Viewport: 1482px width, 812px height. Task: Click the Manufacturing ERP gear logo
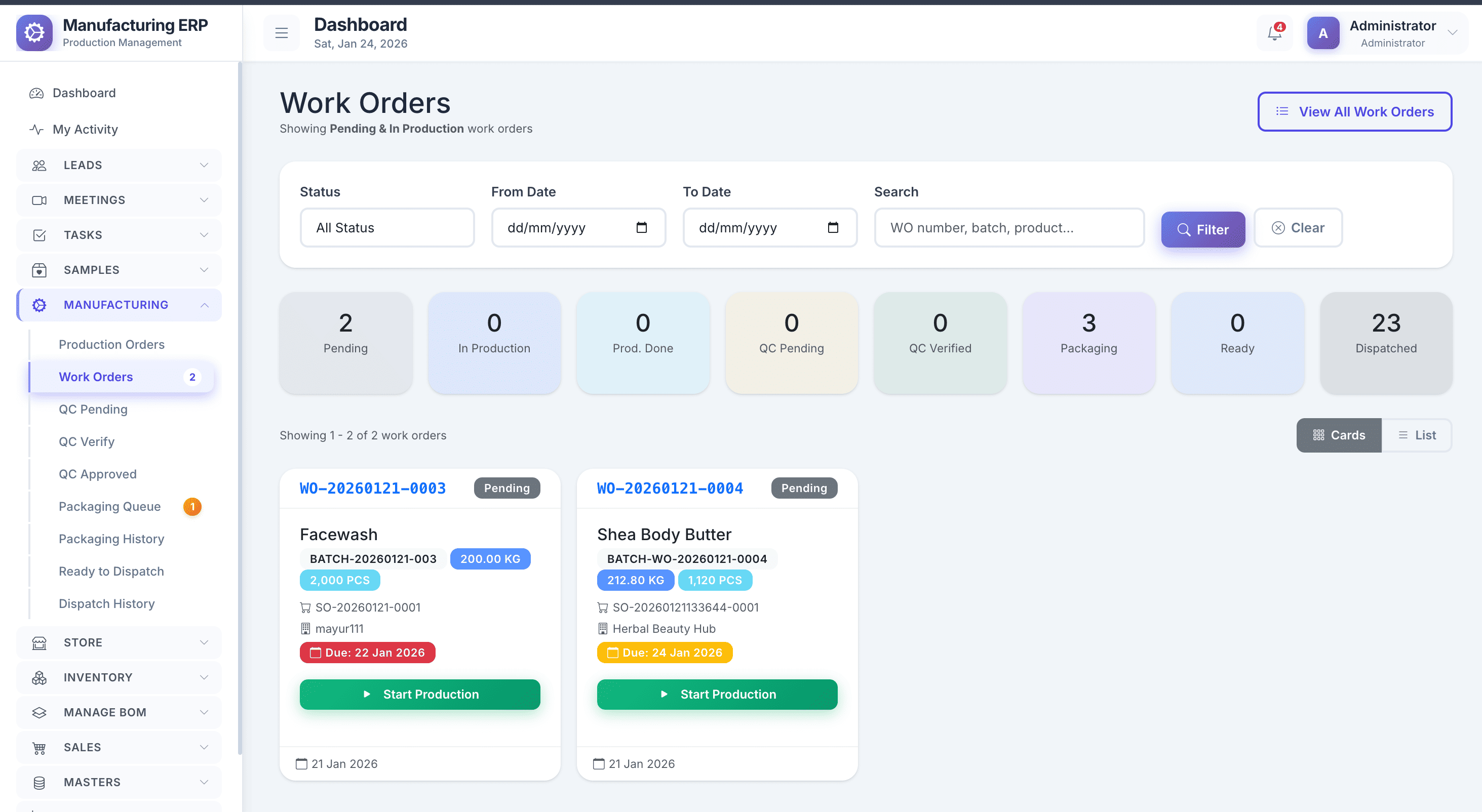34,33
